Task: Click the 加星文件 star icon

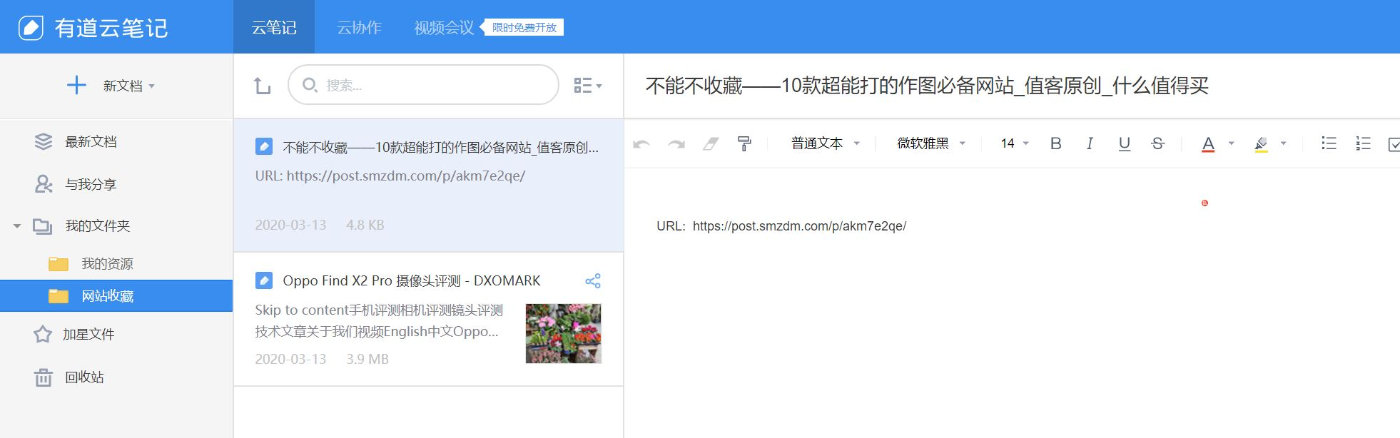Action: tap(43, 334)
